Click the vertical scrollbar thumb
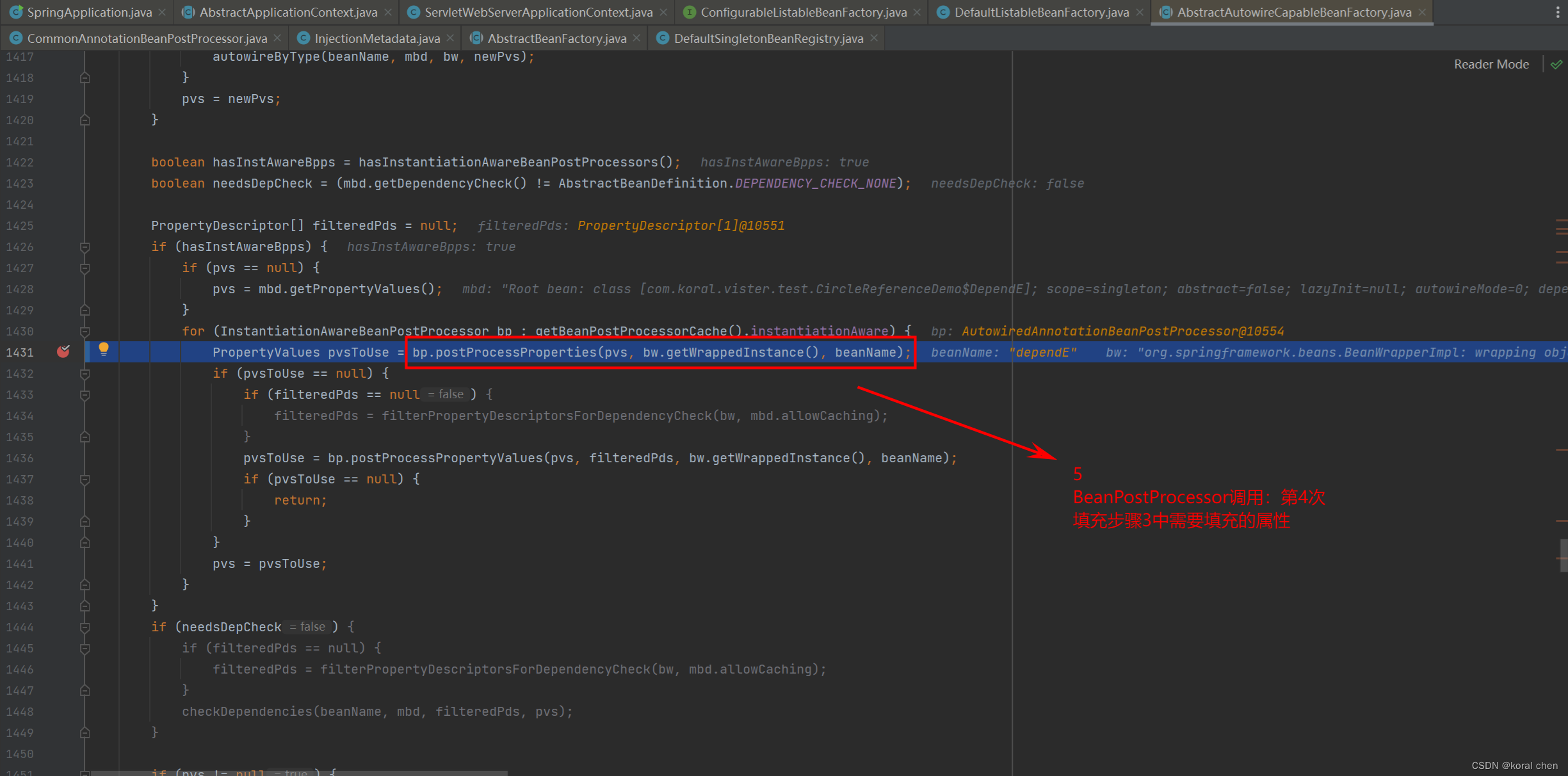Screen dimensions: 1568x776 [1564, 555]
